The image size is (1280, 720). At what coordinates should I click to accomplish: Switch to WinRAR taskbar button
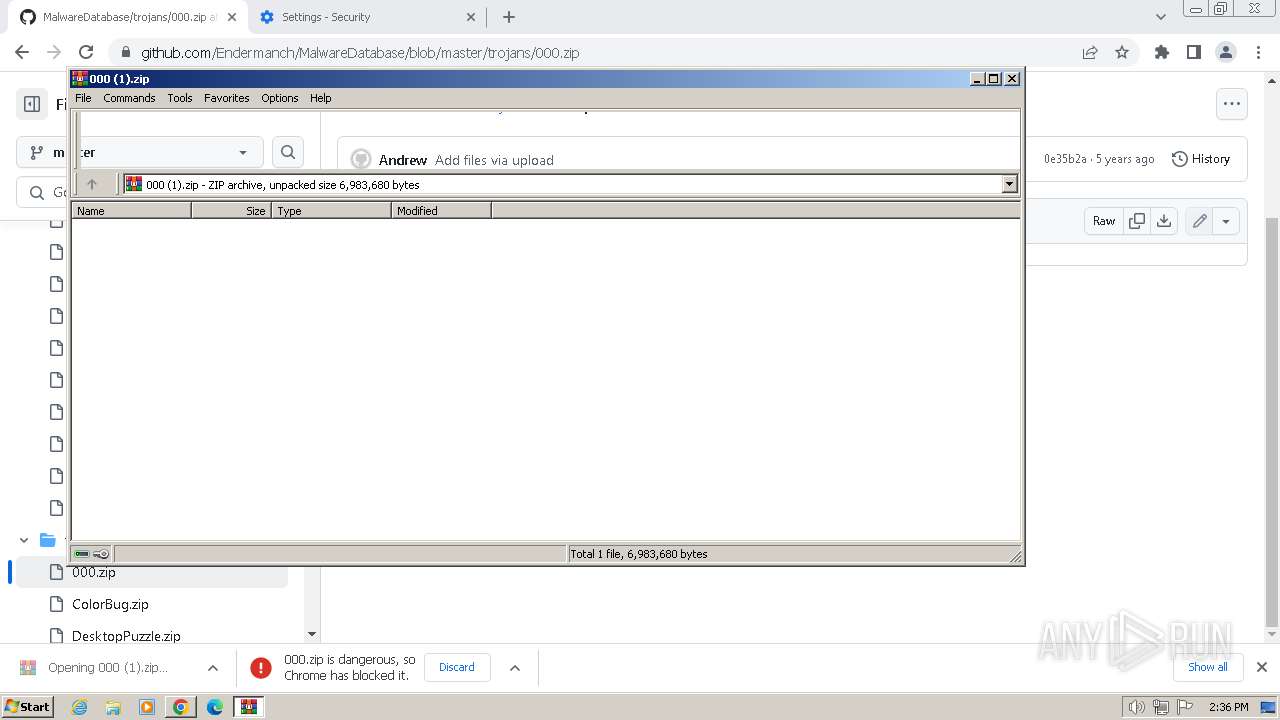[x=249, y=707]
